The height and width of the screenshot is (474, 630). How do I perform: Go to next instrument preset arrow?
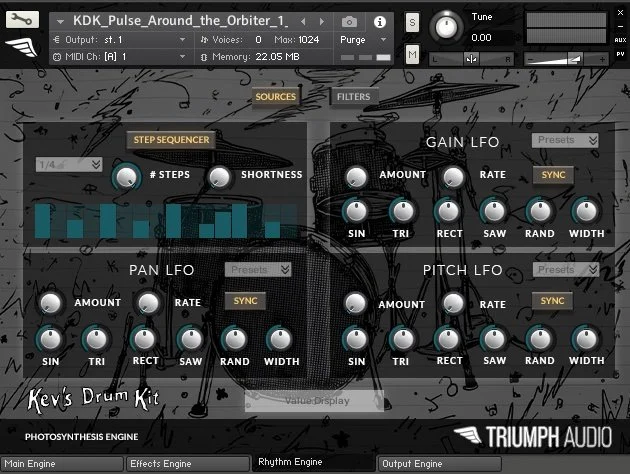[321, 21]
